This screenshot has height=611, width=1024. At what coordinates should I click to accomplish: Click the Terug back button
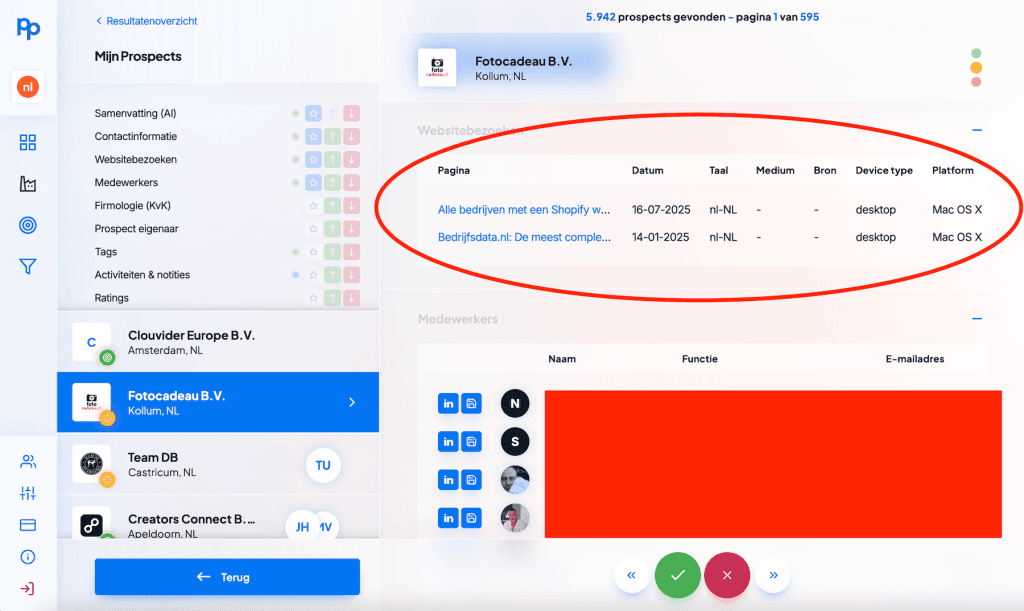(x=227, y=577)
